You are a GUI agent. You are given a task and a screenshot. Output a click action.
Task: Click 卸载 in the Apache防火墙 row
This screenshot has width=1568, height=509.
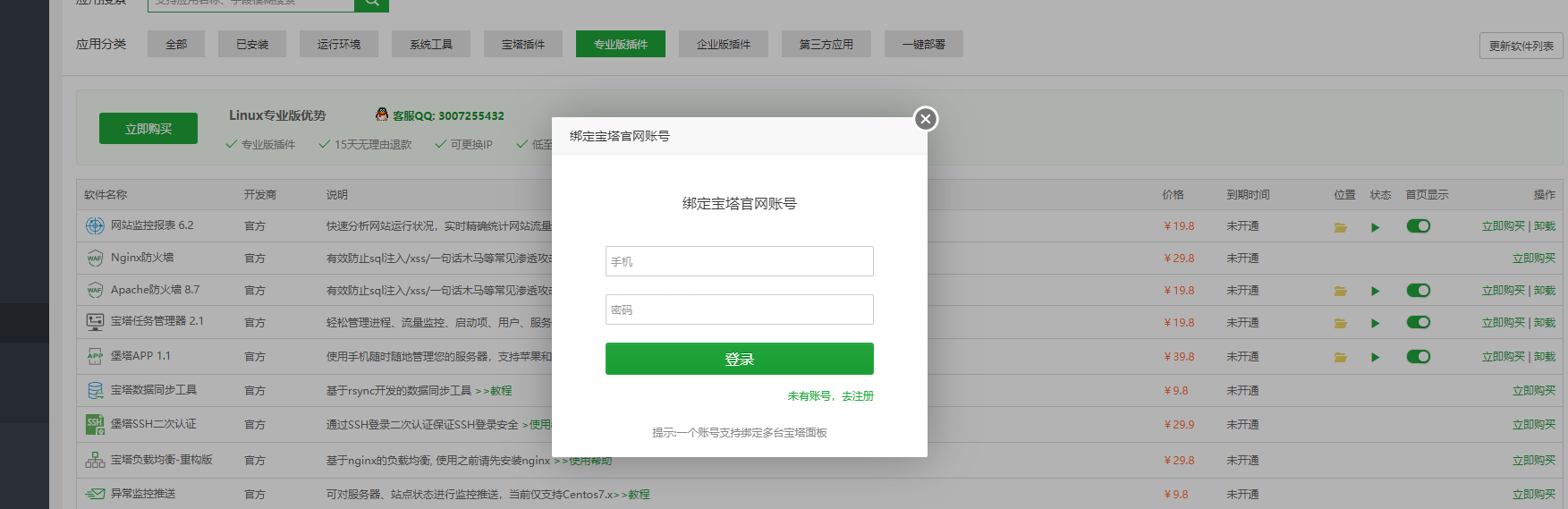click(x=1545, y=290)
